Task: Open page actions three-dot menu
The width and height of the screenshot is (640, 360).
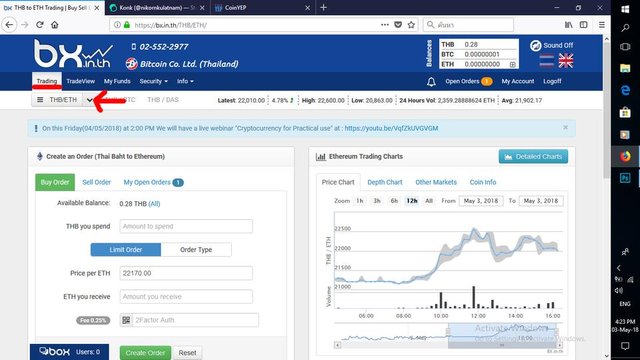Action: (384, 25)
